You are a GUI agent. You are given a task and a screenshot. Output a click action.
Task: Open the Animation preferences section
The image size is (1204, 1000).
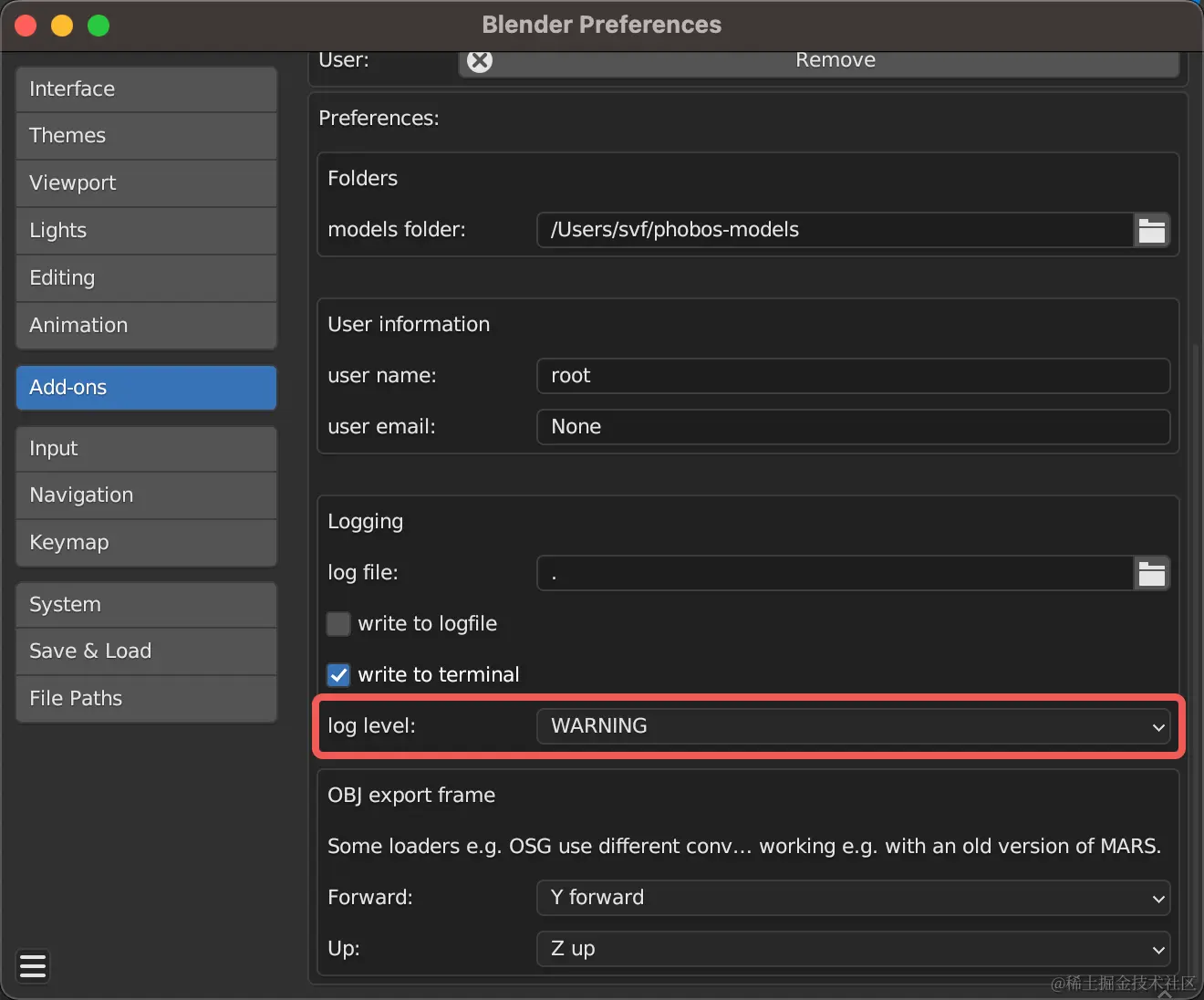point(146,325)
